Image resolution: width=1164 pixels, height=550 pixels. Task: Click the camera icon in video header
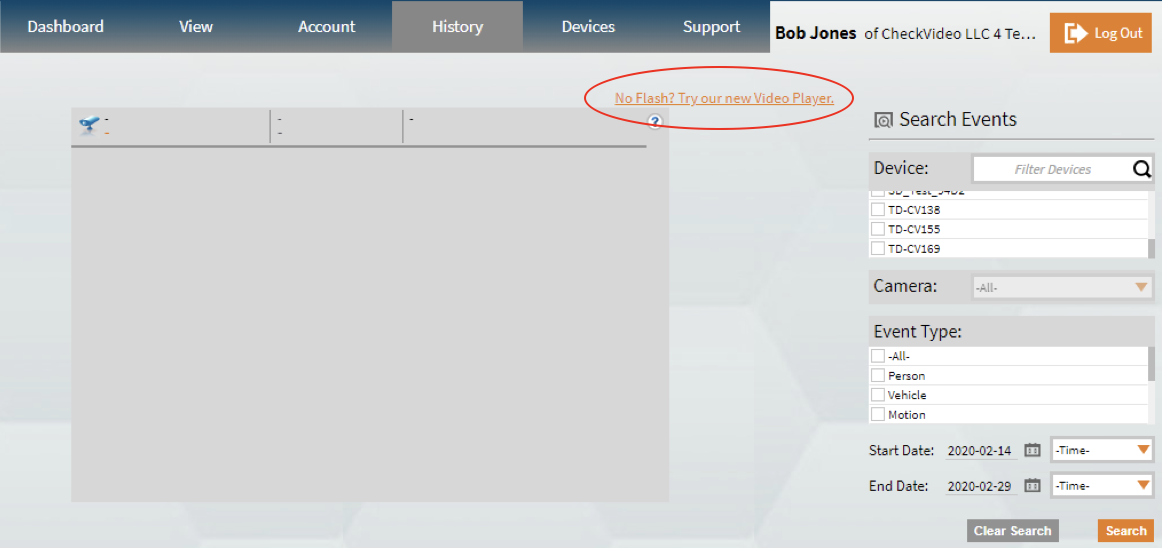coord(89,125)
